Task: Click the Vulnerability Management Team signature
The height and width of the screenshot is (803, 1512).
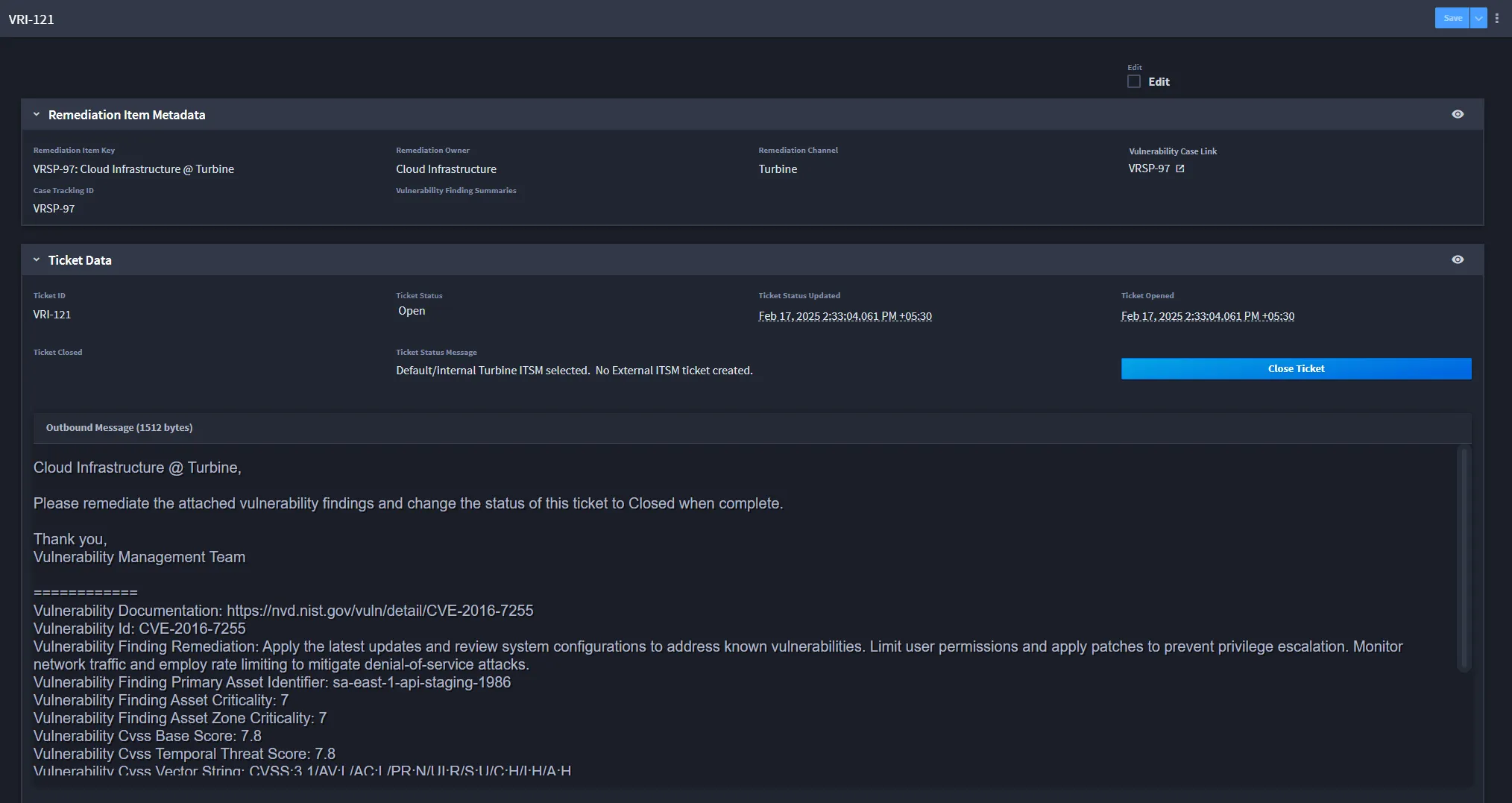Action: 139,557
